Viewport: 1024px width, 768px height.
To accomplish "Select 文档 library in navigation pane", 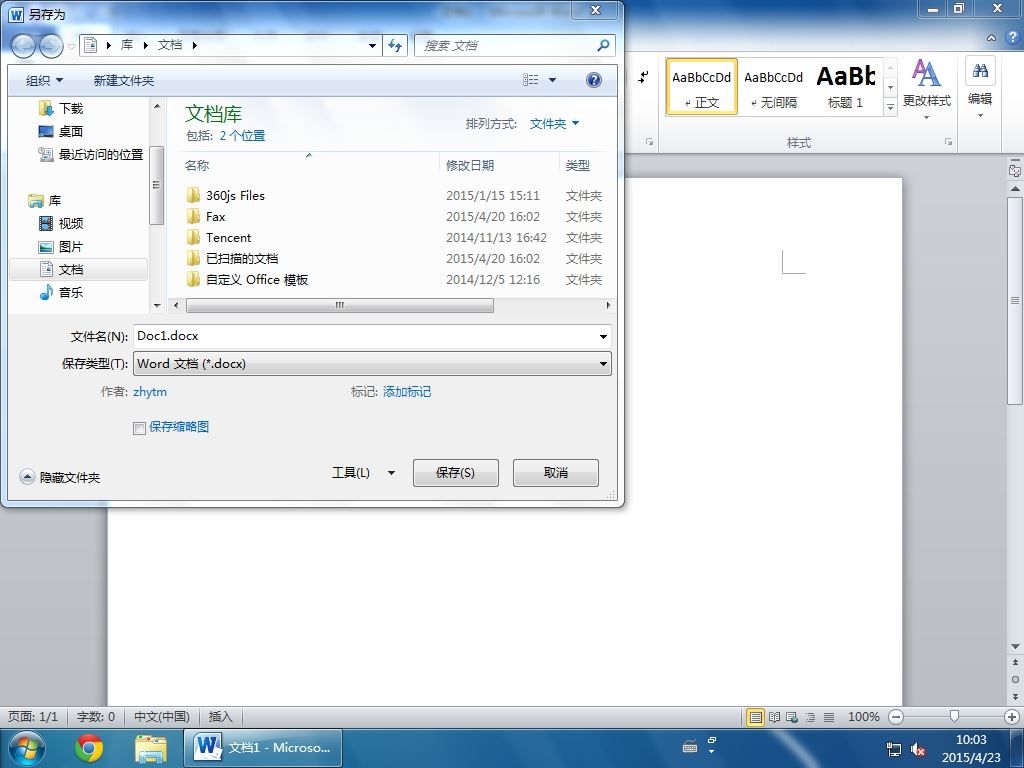I will [x=79, y=269].
